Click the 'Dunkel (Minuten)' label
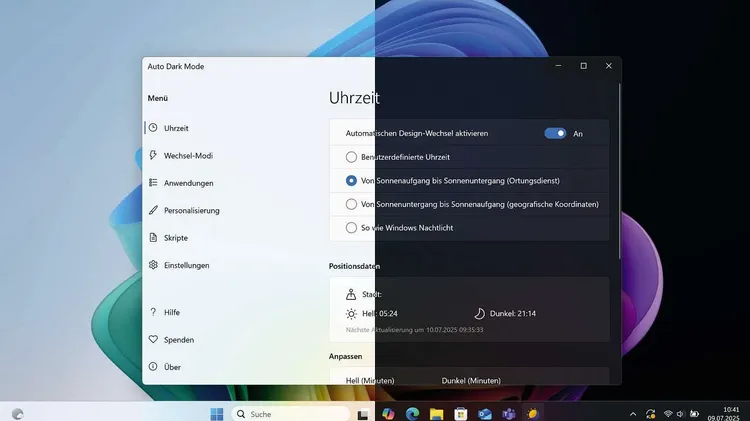Screen dimensions: 750x421 471,380
